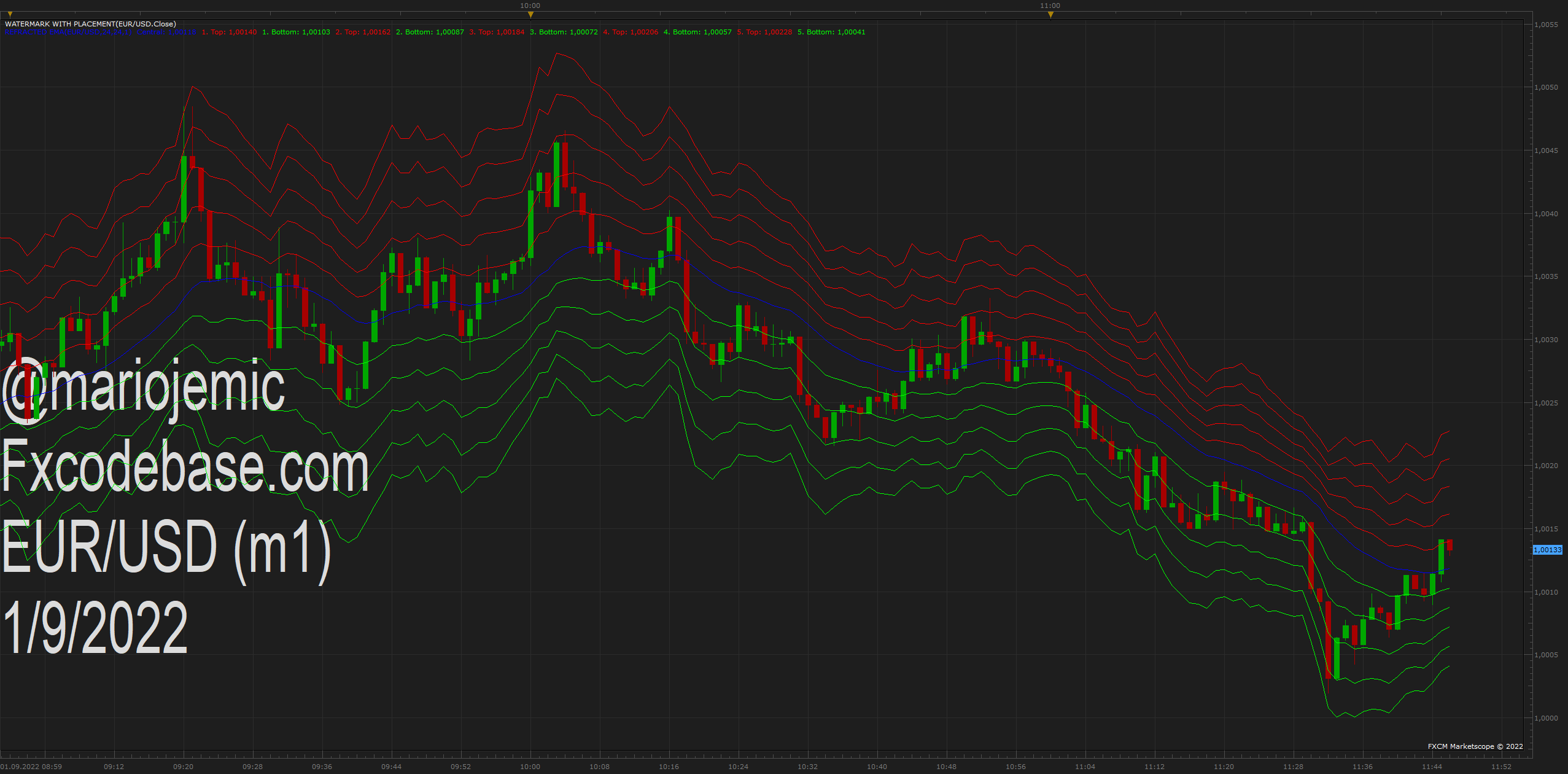Click the 1,0055 price axis label
The image size is (1568, 774).
click(1546, 25)
